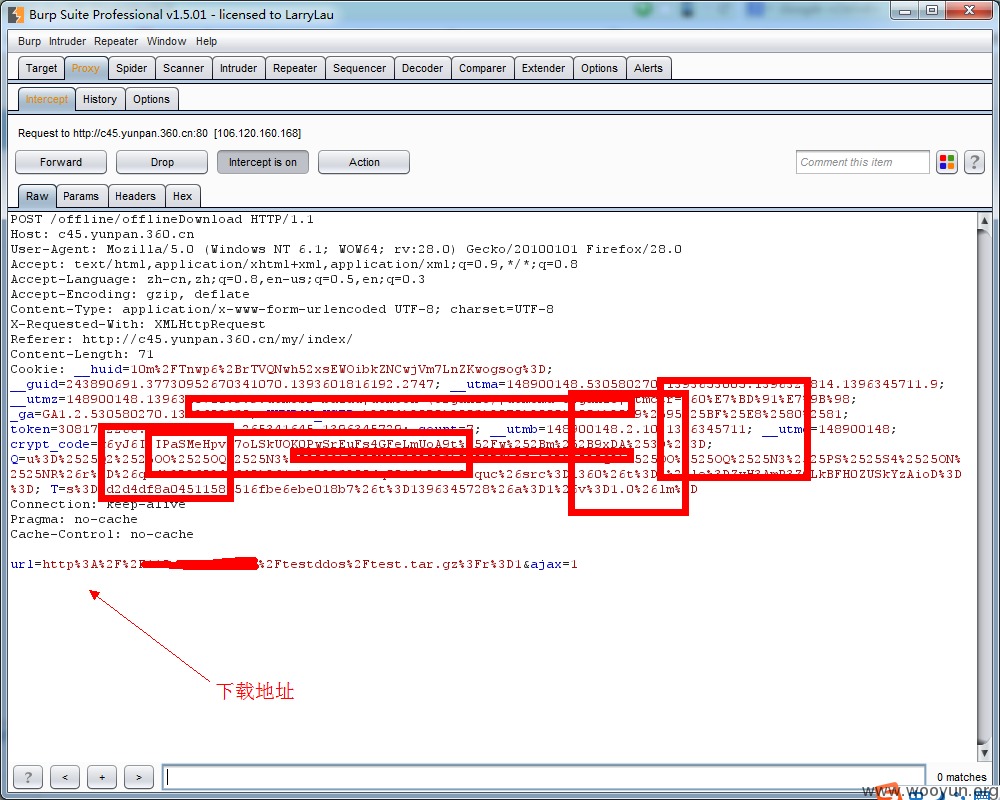This screenshot has height=800, width=1000.
Task: Click the Cache-Control: no-cache line
Action: (102, 534)
